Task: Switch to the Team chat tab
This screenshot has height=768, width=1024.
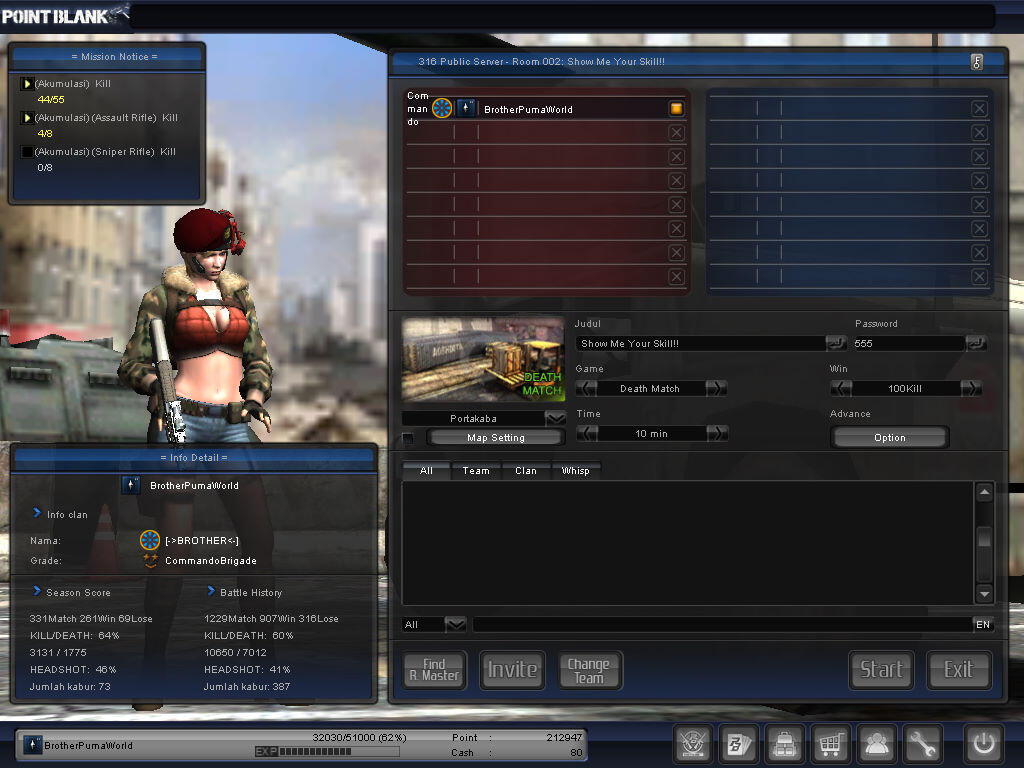Action: 476,471
